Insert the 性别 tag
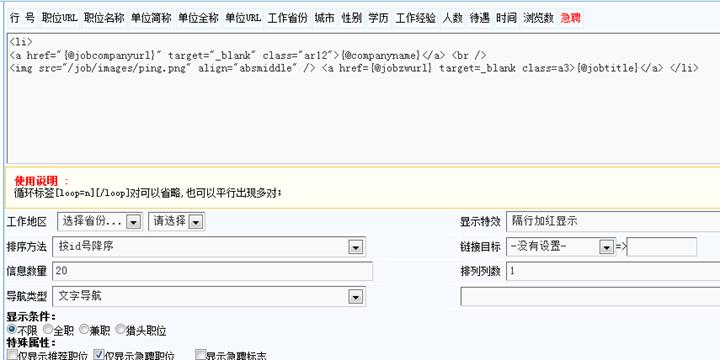Image resolution: width=720 pixels, height=360 pixels. pos(351,18)
